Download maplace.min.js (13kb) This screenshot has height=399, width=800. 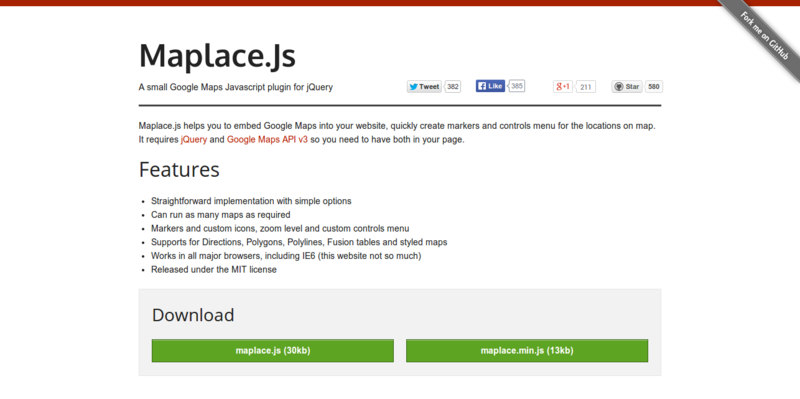pyautogui.click(x=527, y=351)
